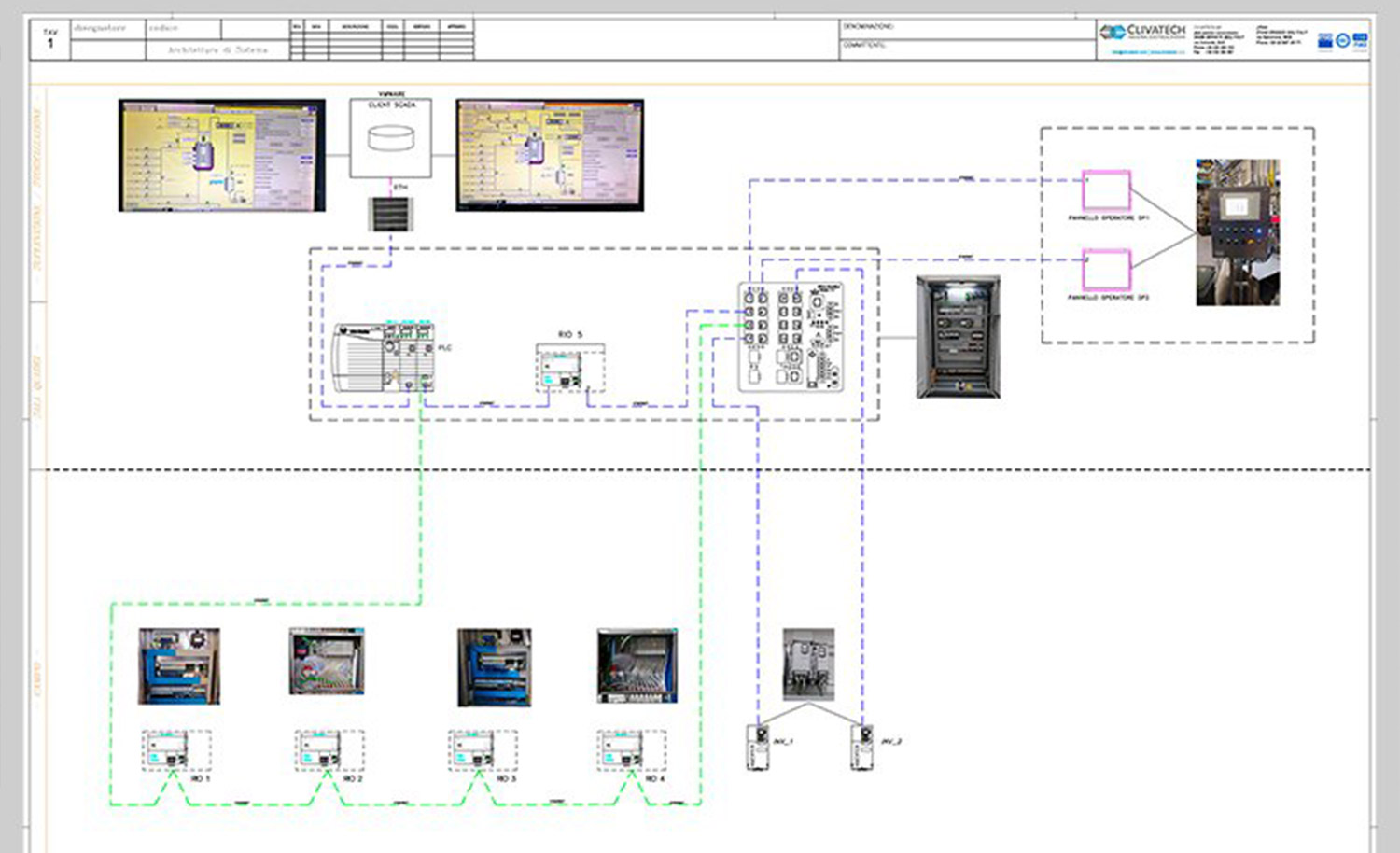Viewport: 1400px width, 853px height.
Task: Select the pink Pannello Operatore OP1 box
Action: [x=1106, y=191]
